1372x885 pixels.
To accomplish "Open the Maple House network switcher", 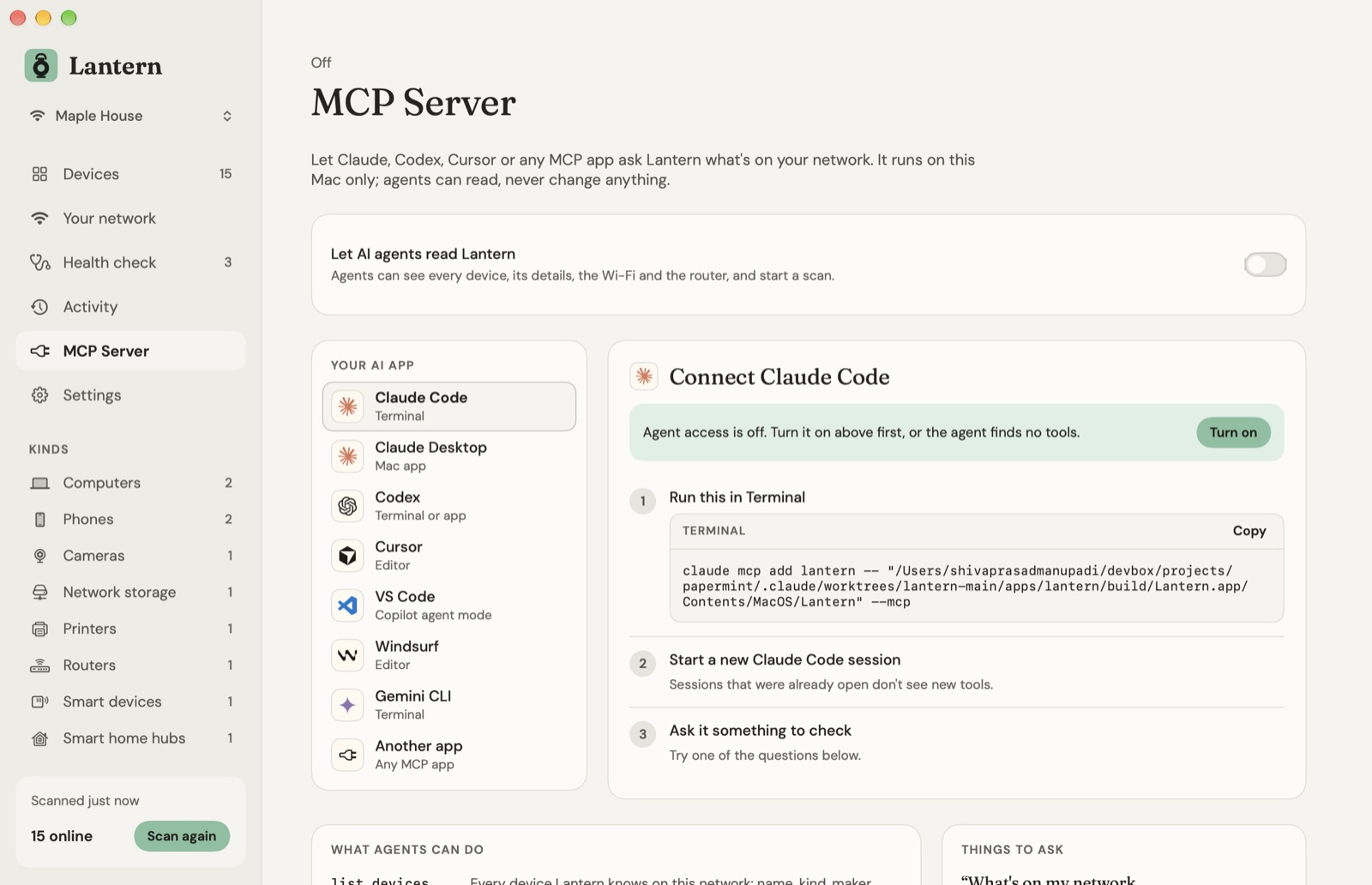I will click(x=130, y=116).
